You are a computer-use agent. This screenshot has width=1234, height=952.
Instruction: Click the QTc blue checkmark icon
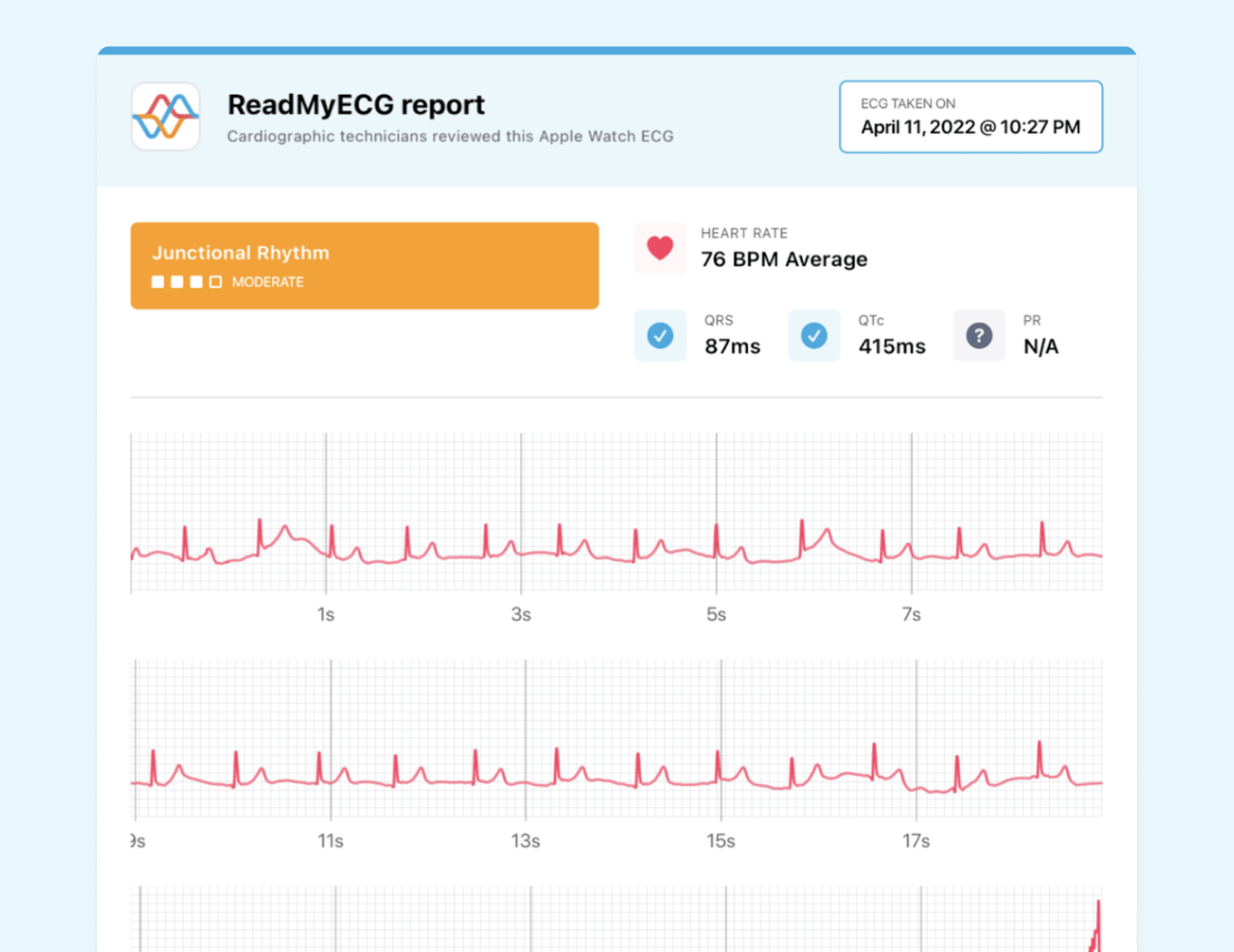pos(814,335)
